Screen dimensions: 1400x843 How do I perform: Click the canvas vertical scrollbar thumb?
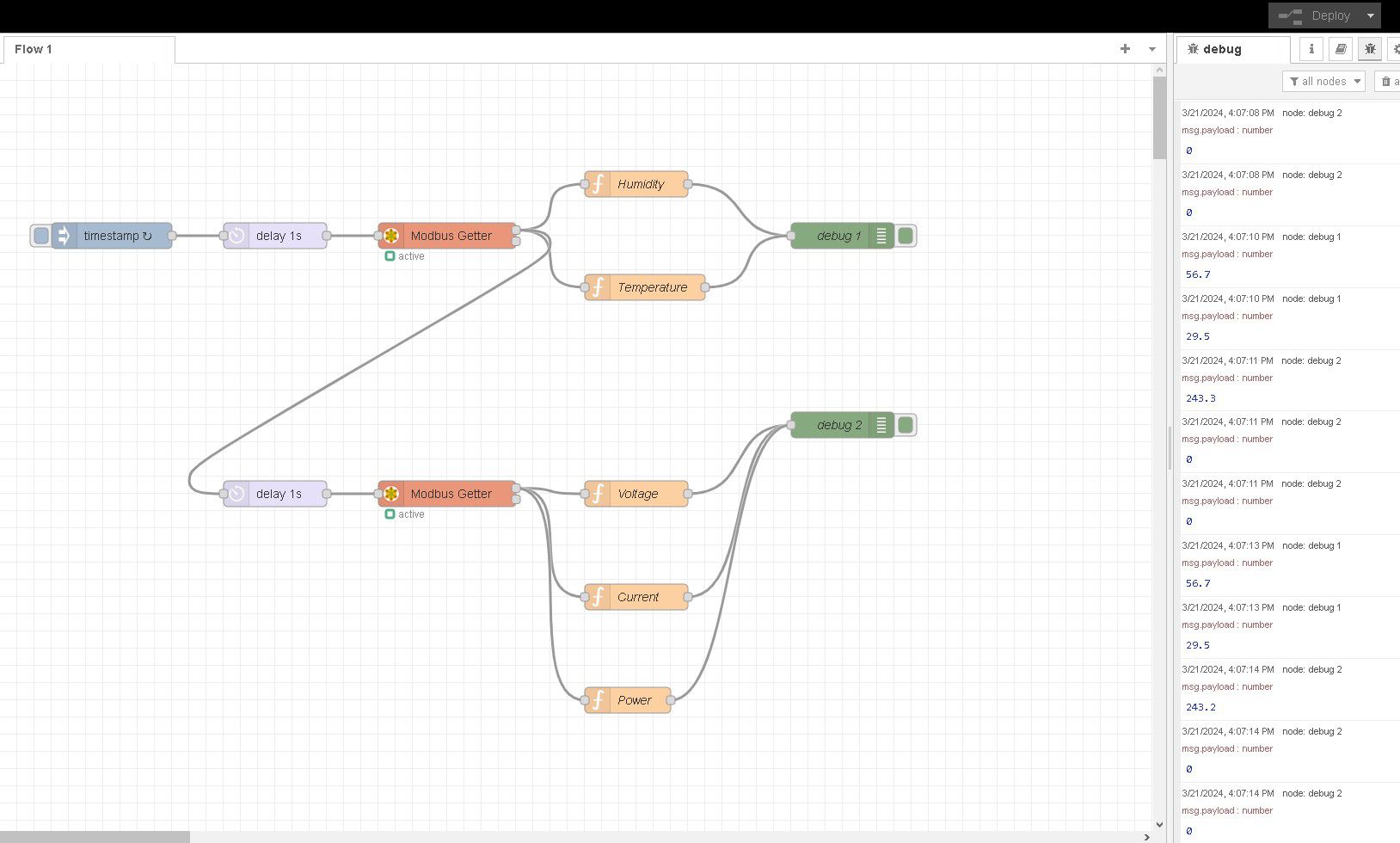[1159, 118]
